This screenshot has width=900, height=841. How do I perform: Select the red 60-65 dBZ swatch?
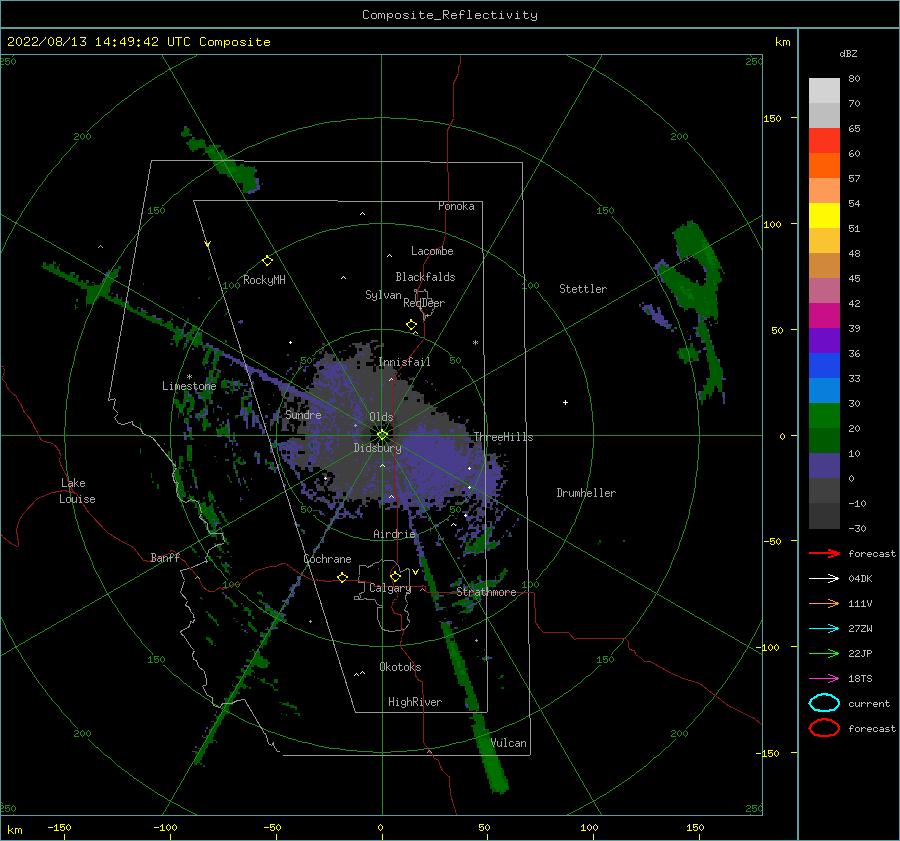(x=824, y=141)
